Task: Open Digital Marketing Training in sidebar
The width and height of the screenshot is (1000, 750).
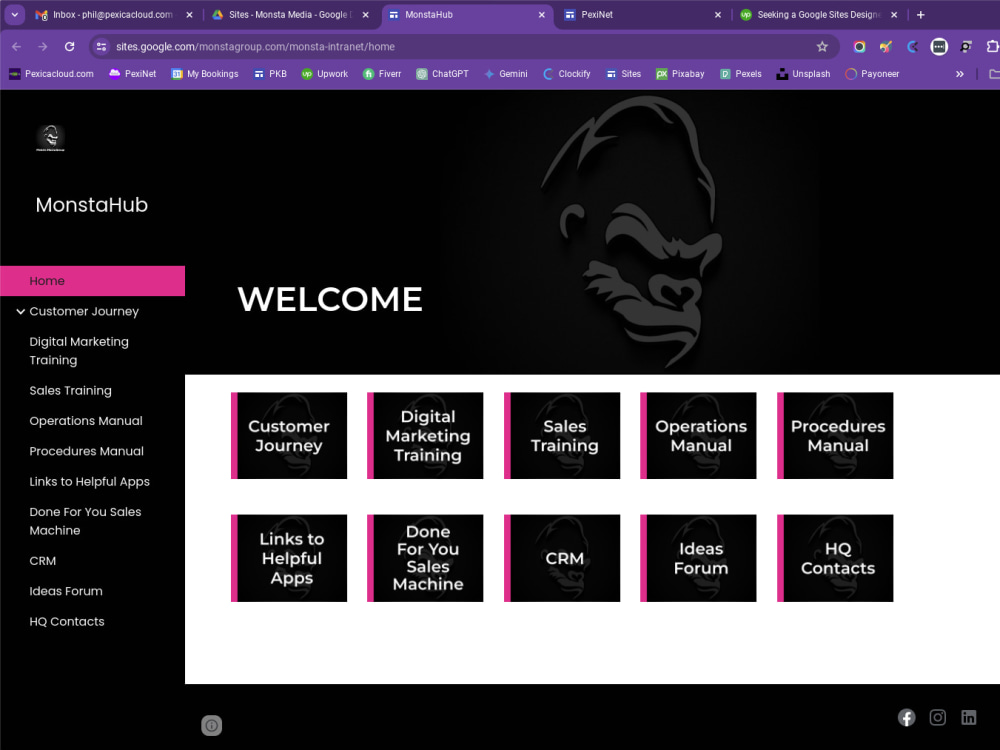Action: coord(79,351)
